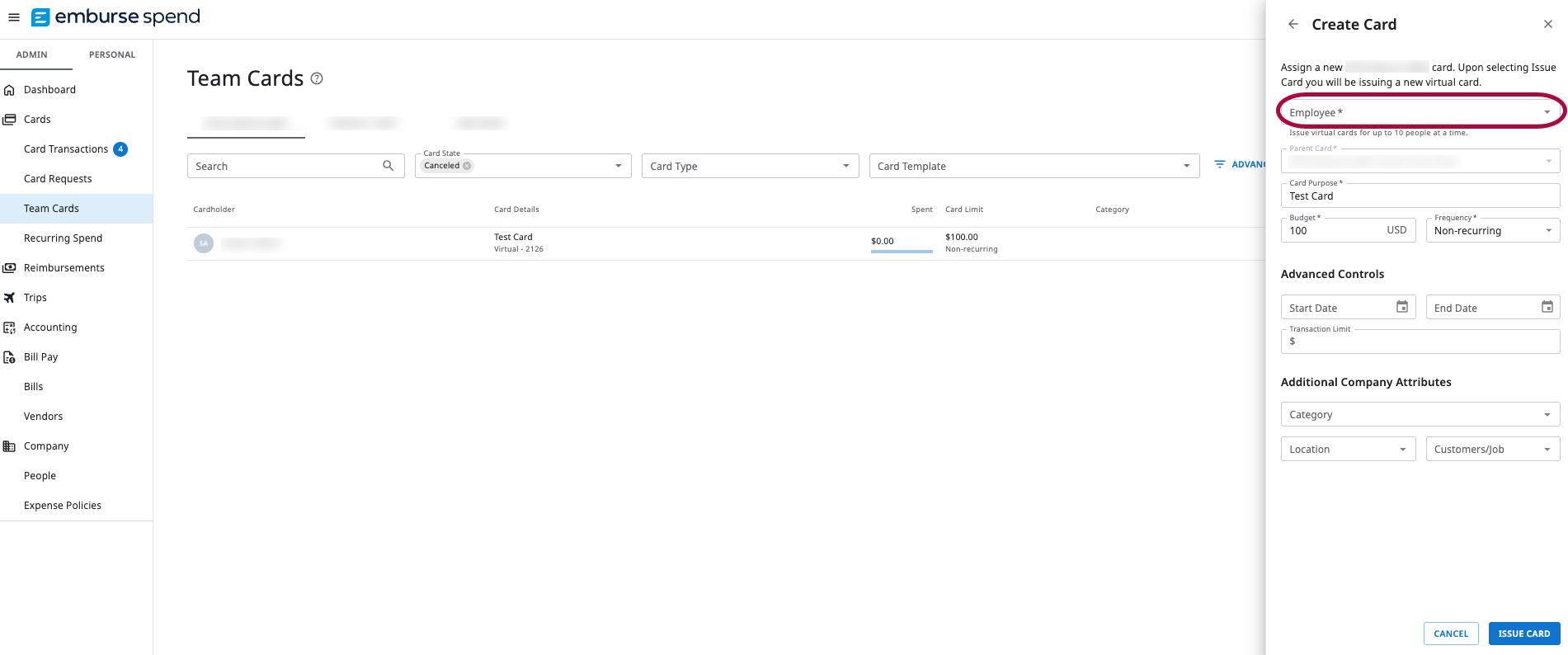Screen dimensions: 1568x655
Task: Click the Transaction Limit field
Action: [x=1420, y=341]
